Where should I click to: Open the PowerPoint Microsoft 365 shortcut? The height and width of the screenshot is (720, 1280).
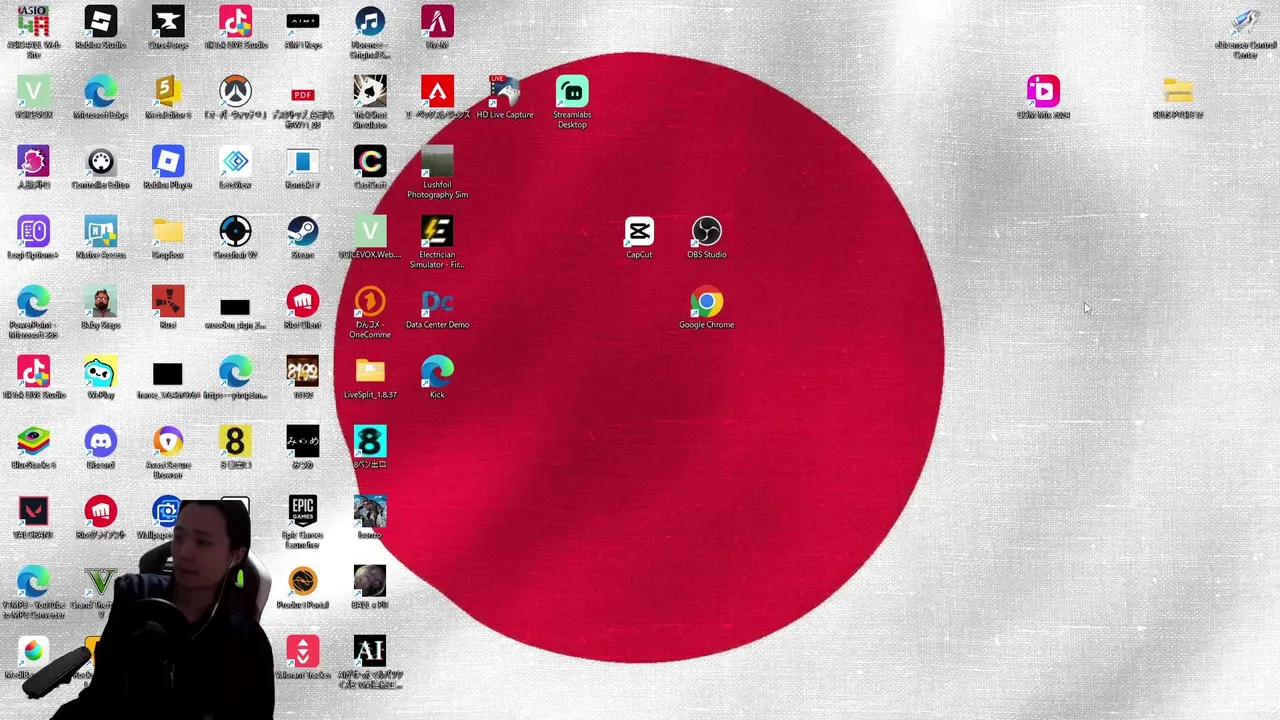click(33, 302)
